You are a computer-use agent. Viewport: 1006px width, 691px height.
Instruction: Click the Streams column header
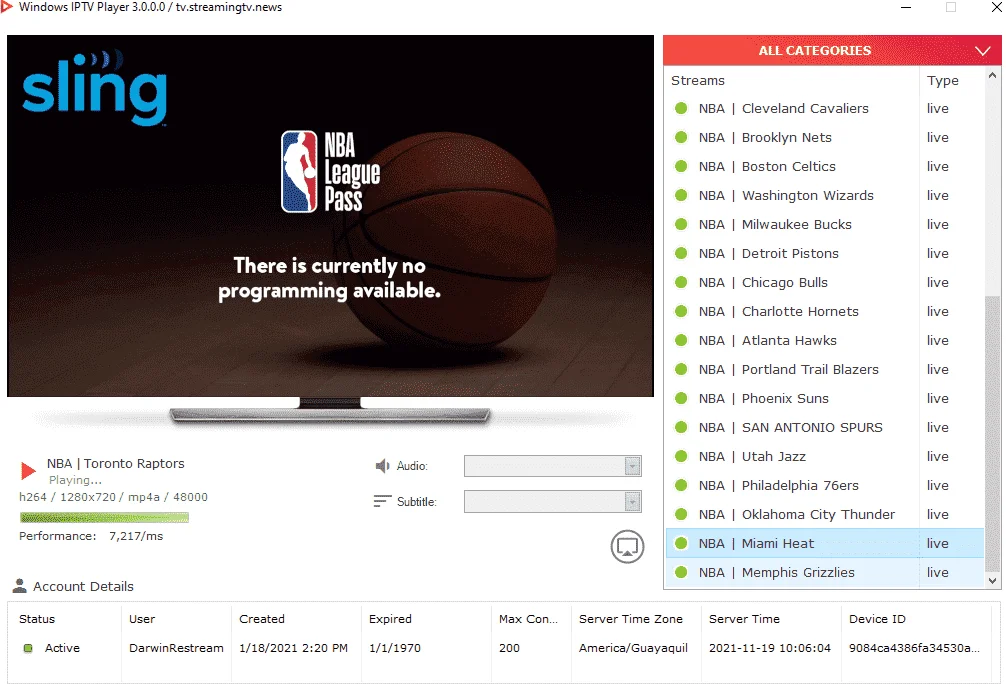(697, 80)
